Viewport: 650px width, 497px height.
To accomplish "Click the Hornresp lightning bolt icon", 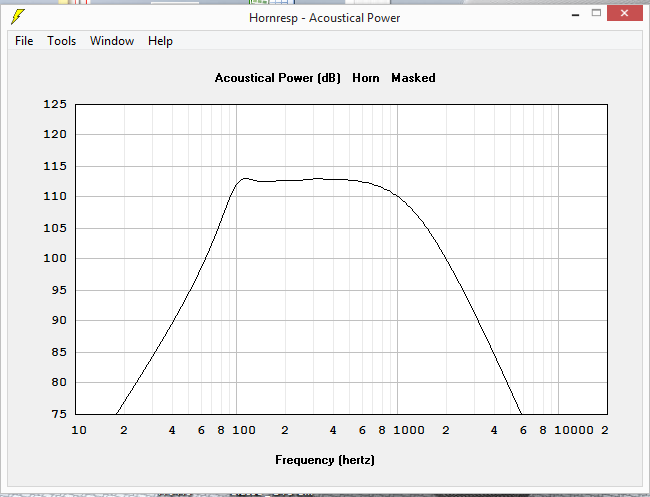I will tap(18, 17).
